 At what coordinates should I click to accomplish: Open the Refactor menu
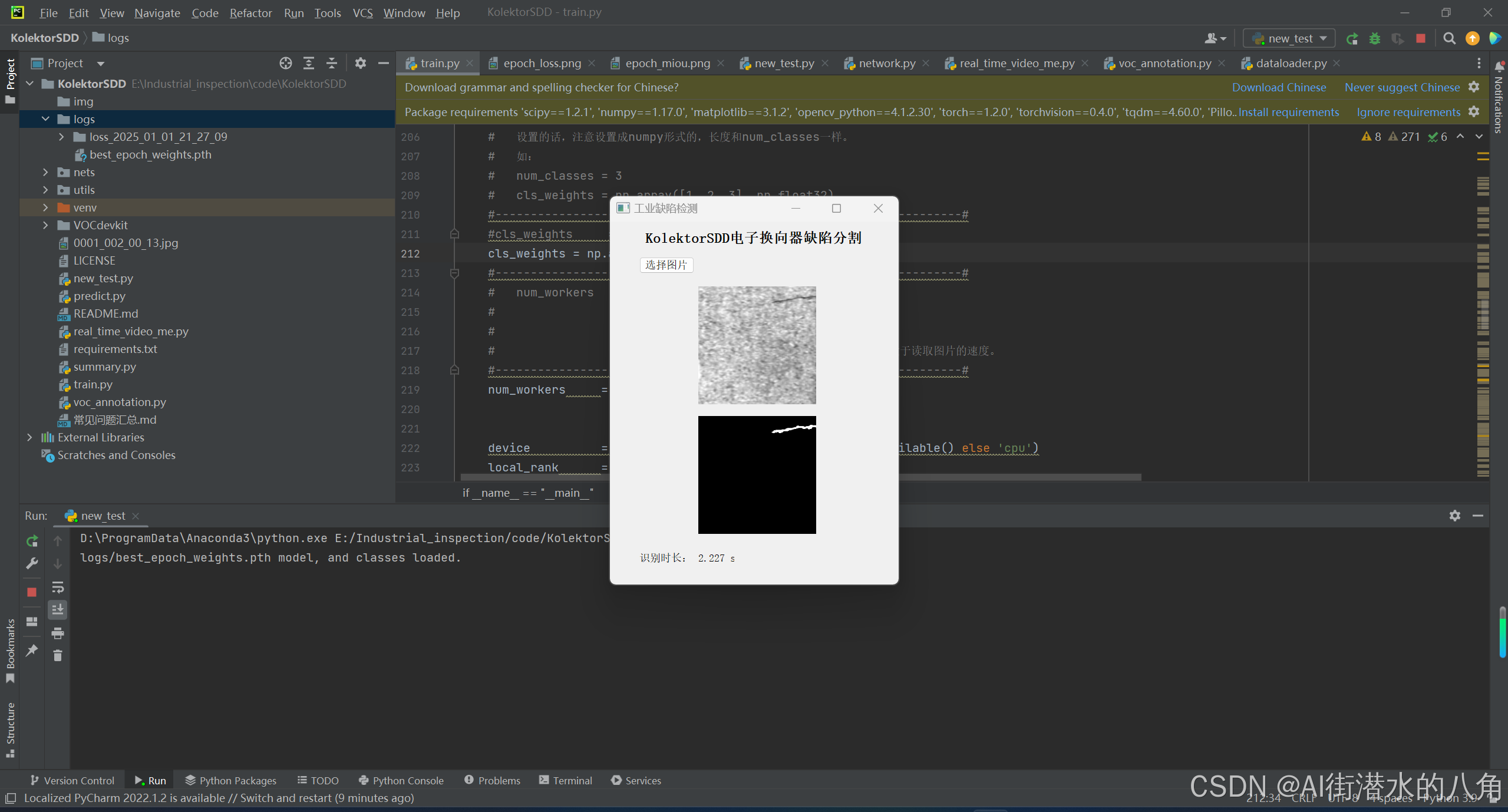coord(250,13)
